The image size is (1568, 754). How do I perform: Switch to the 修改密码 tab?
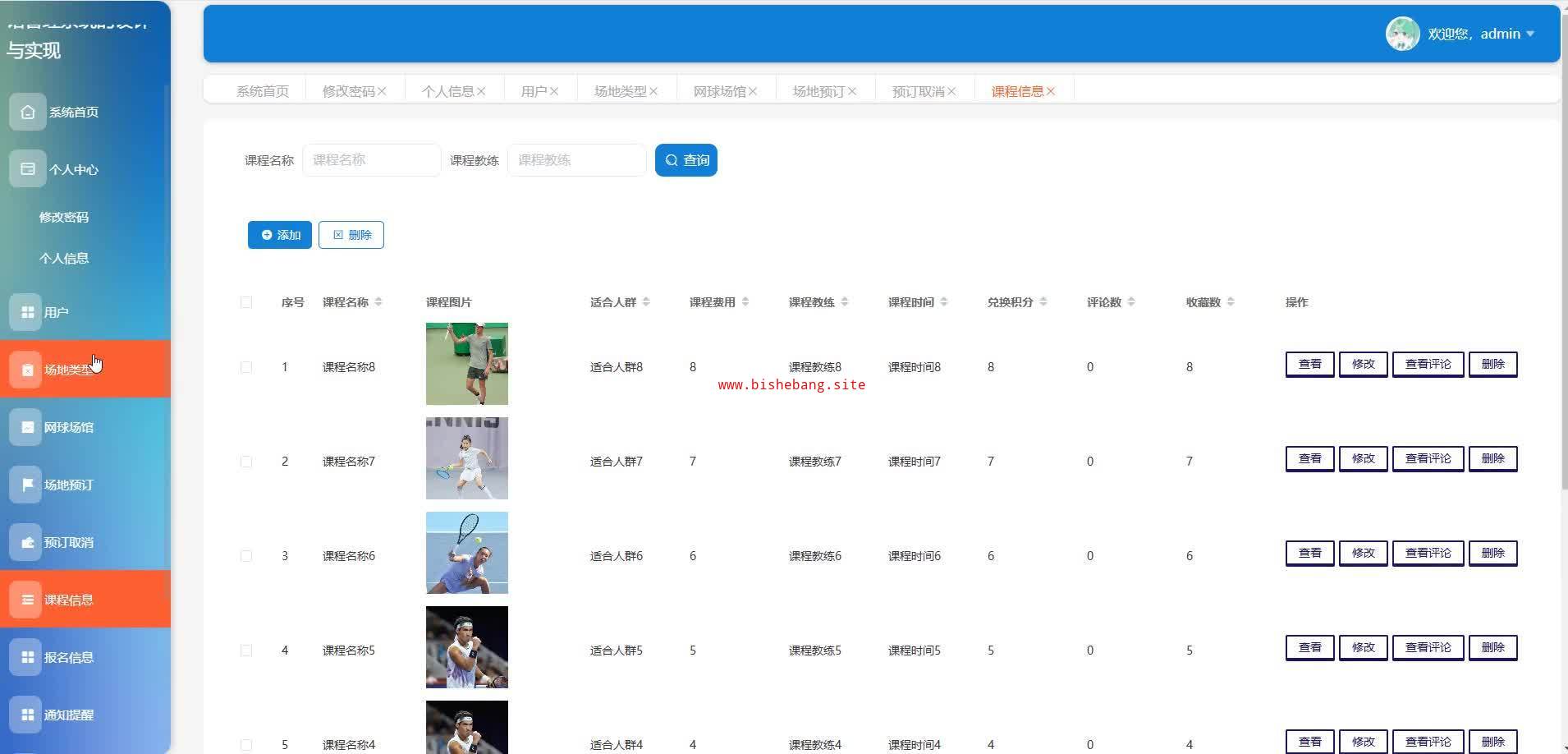349,91
